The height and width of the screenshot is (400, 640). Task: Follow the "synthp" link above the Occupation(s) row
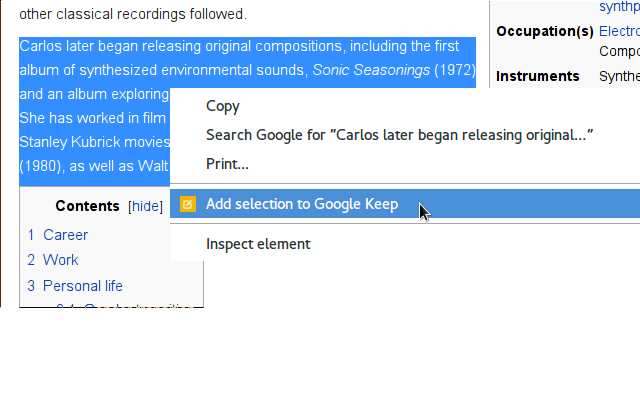(619, 7)
